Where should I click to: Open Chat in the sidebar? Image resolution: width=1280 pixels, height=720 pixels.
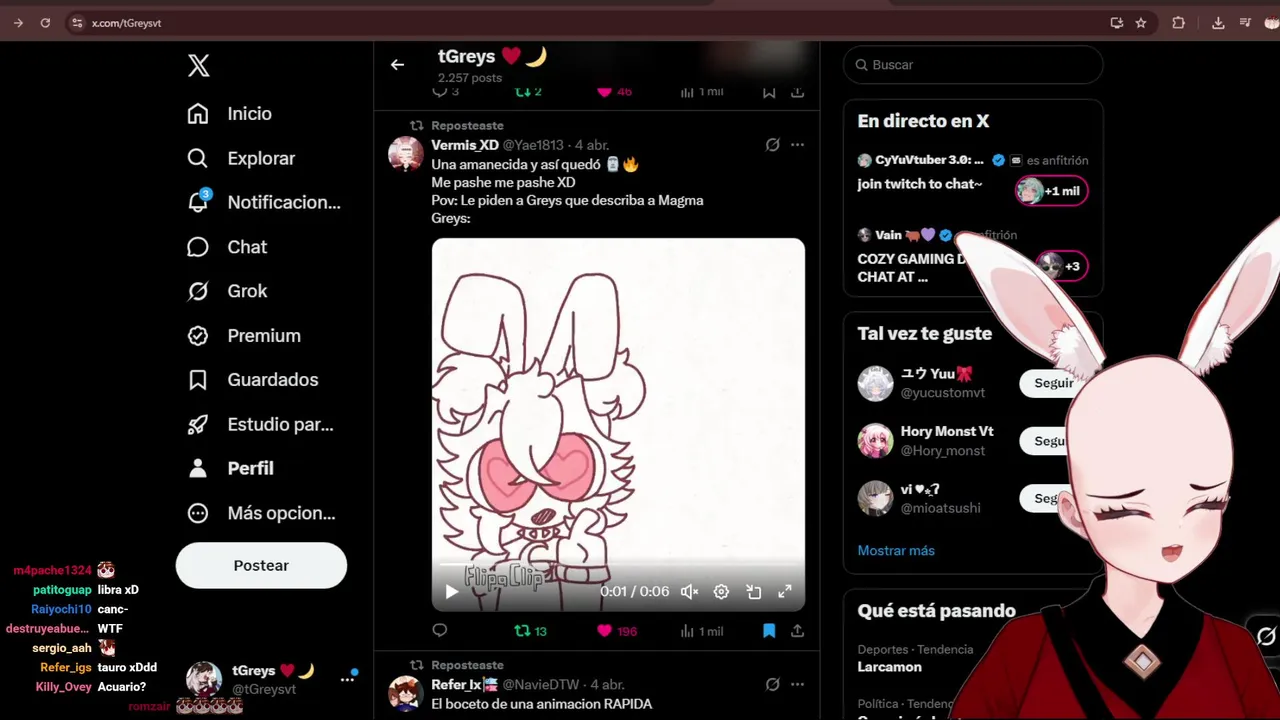[227, 247]
